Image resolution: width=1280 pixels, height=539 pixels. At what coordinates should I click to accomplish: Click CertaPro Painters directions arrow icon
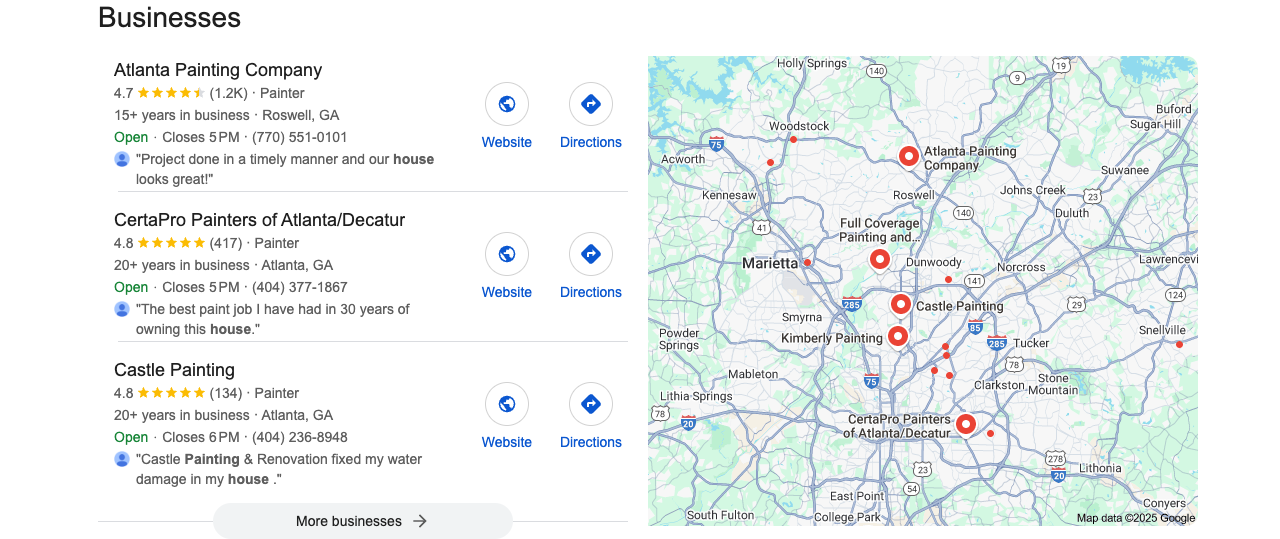pos(591,254)
